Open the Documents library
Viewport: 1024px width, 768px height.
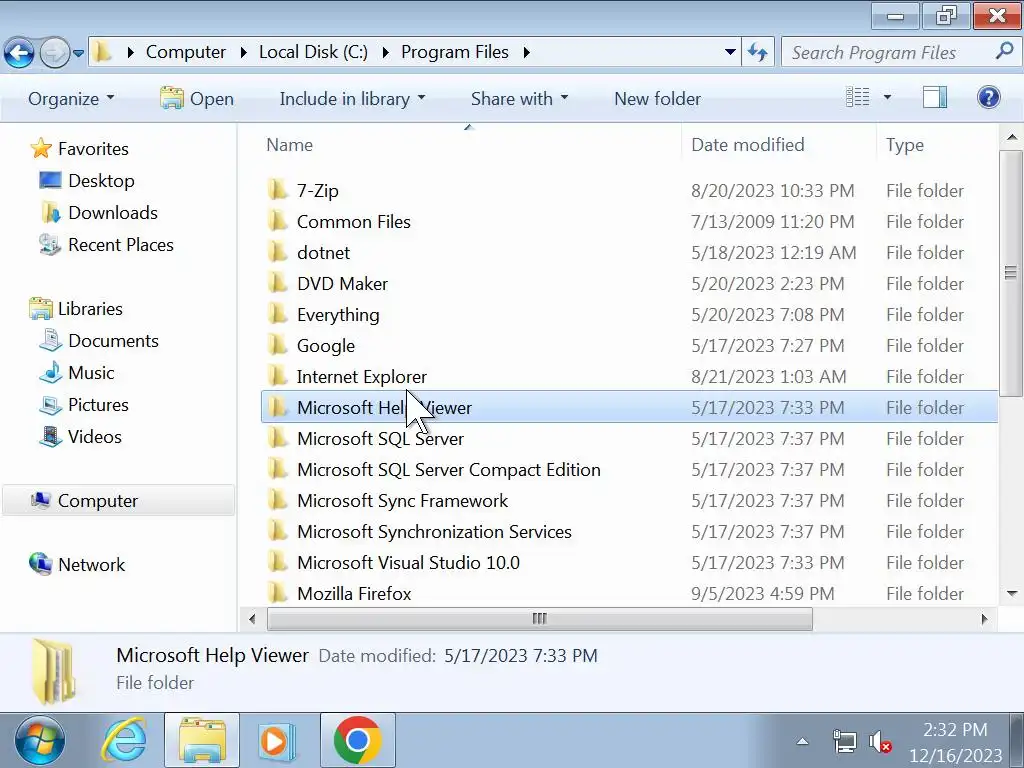(x=99, y=341)
